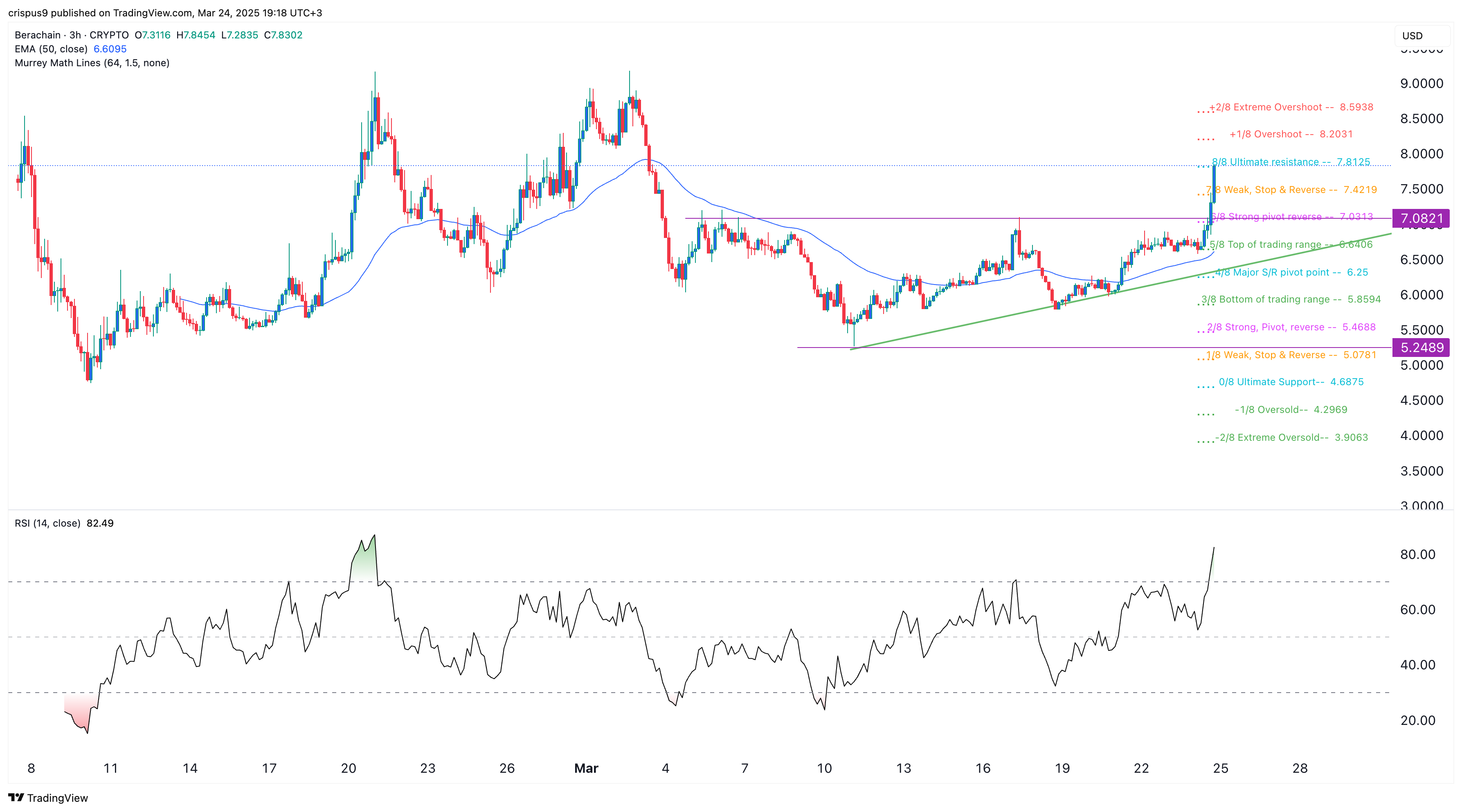This screenshot has width=1462, height=812.
Task: Click the 5.2489 purple price label
Action: point(1421,347)
